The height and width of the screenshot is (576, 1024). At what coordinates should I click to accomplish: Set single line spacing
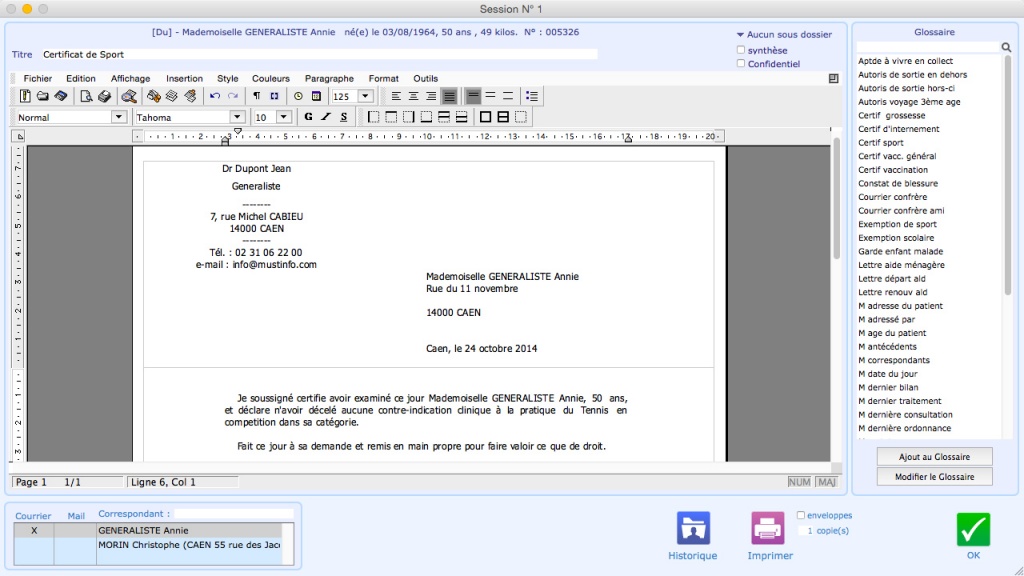click(x=473, y=96)
